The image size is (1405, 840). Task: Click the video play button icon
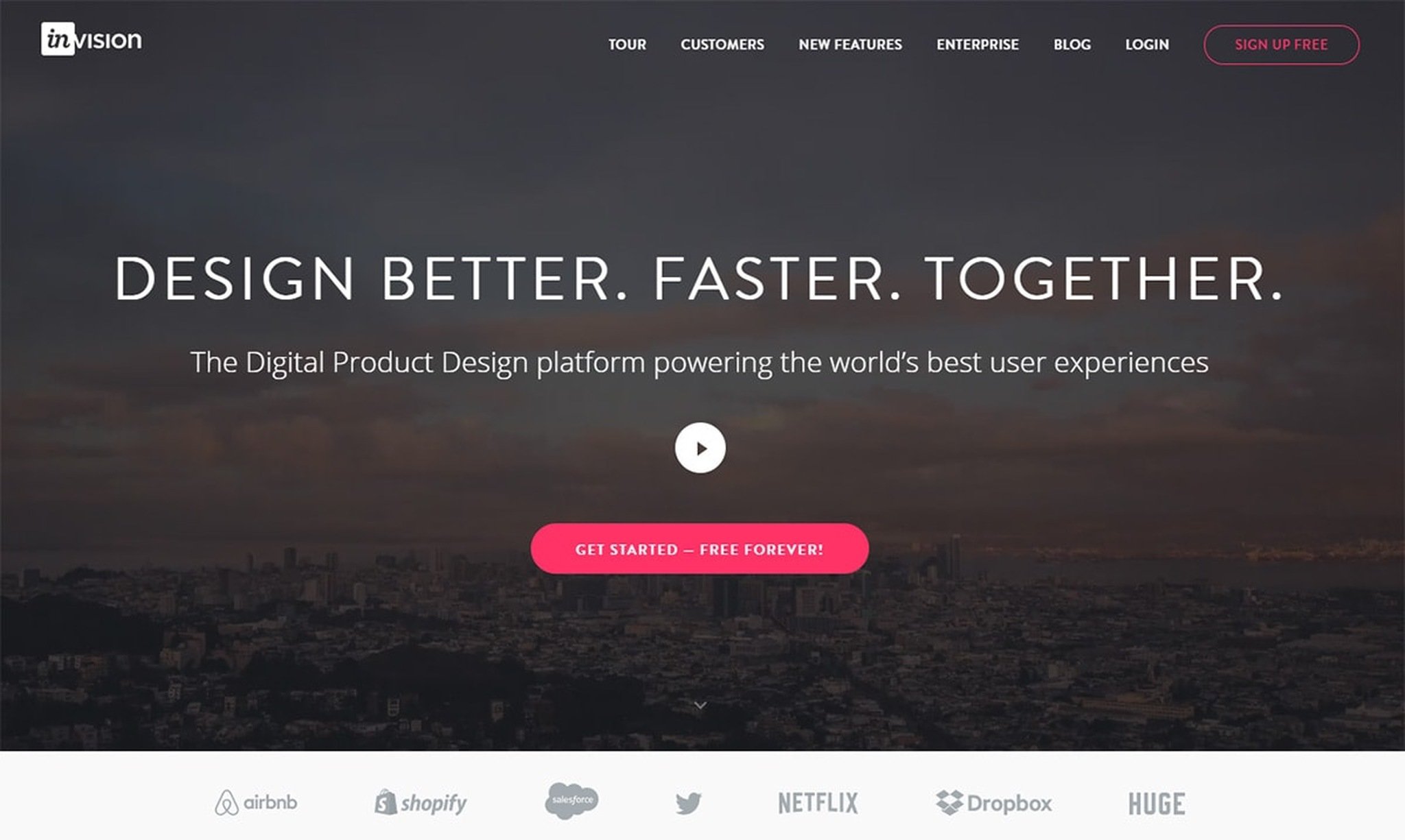point(699,446)
